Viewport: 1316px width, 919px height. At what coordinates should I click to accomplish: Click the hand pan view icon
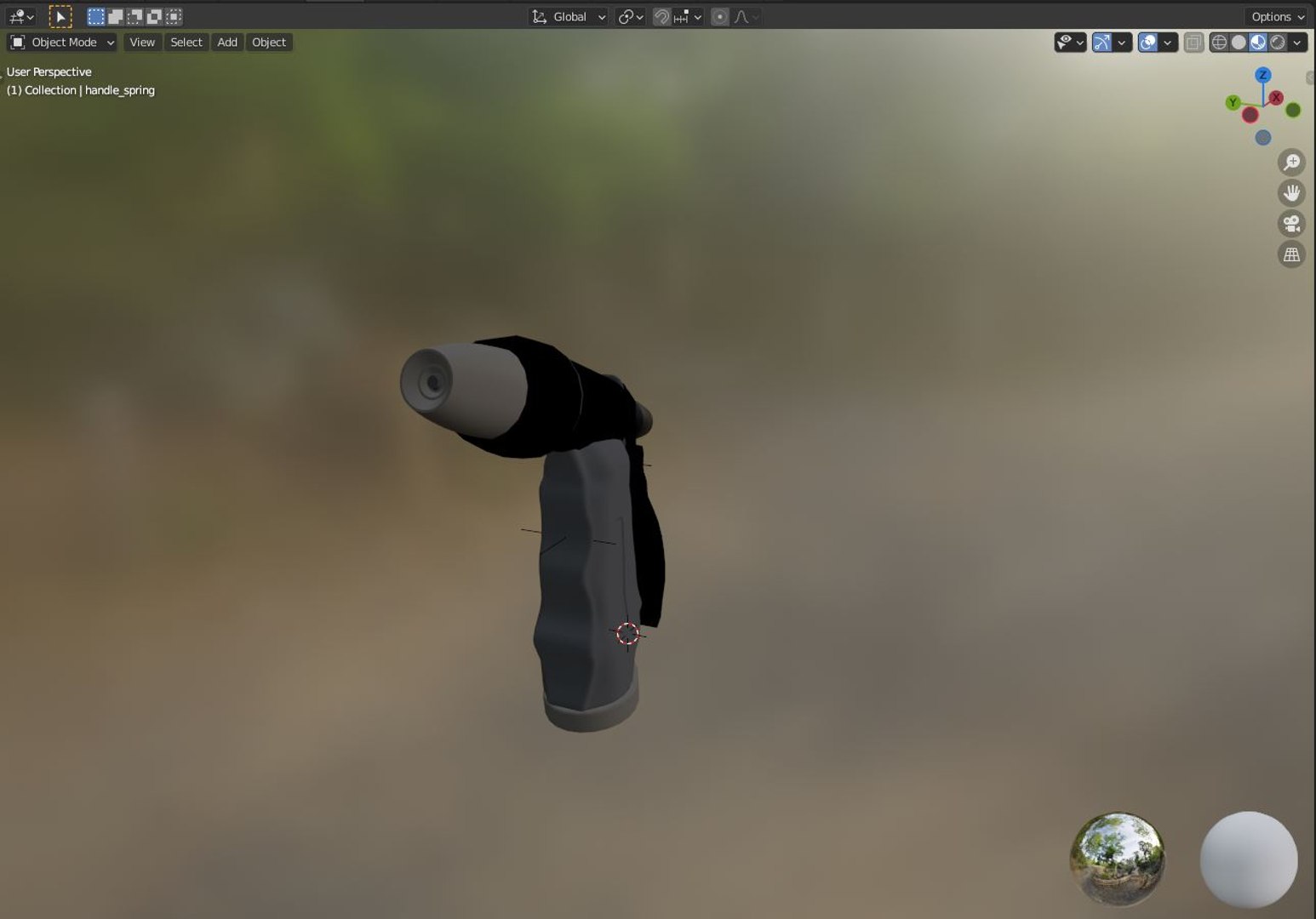[x=1291, y=193]
